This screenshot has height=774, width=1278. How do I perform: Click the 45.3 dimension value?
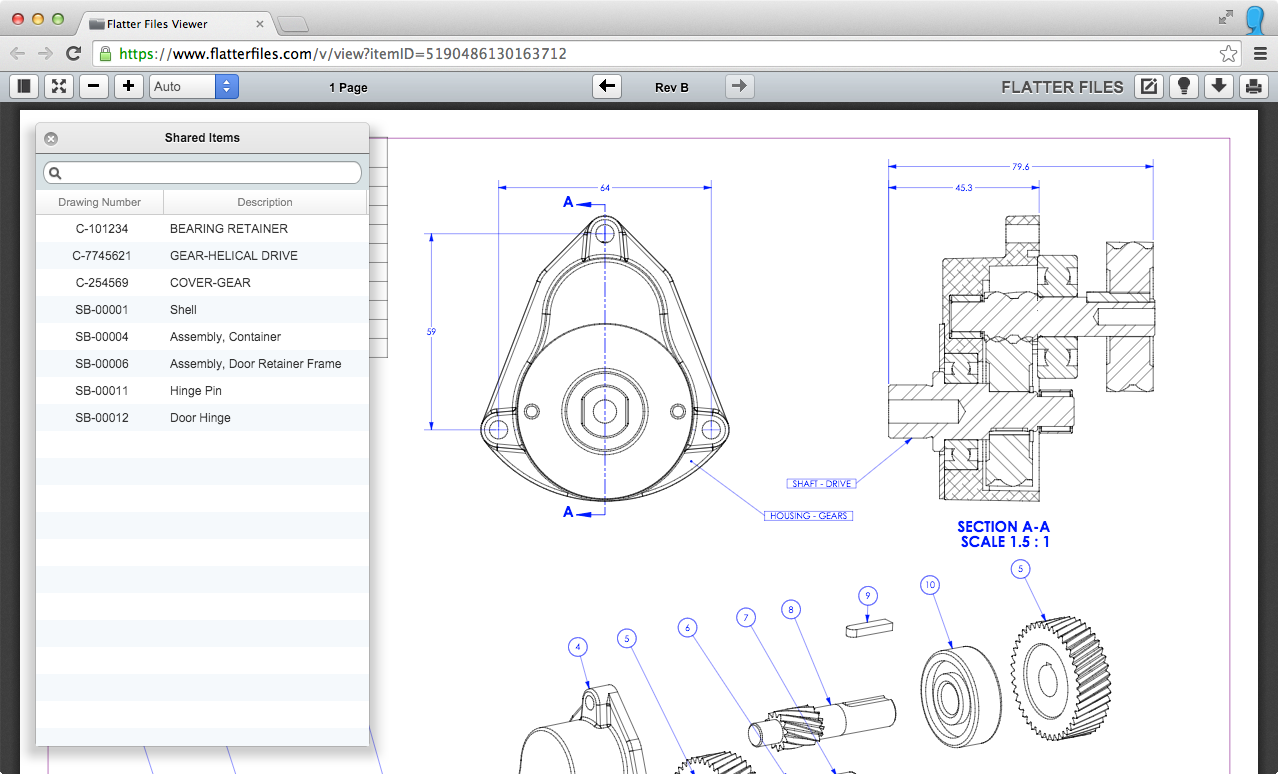coord(964,187)
